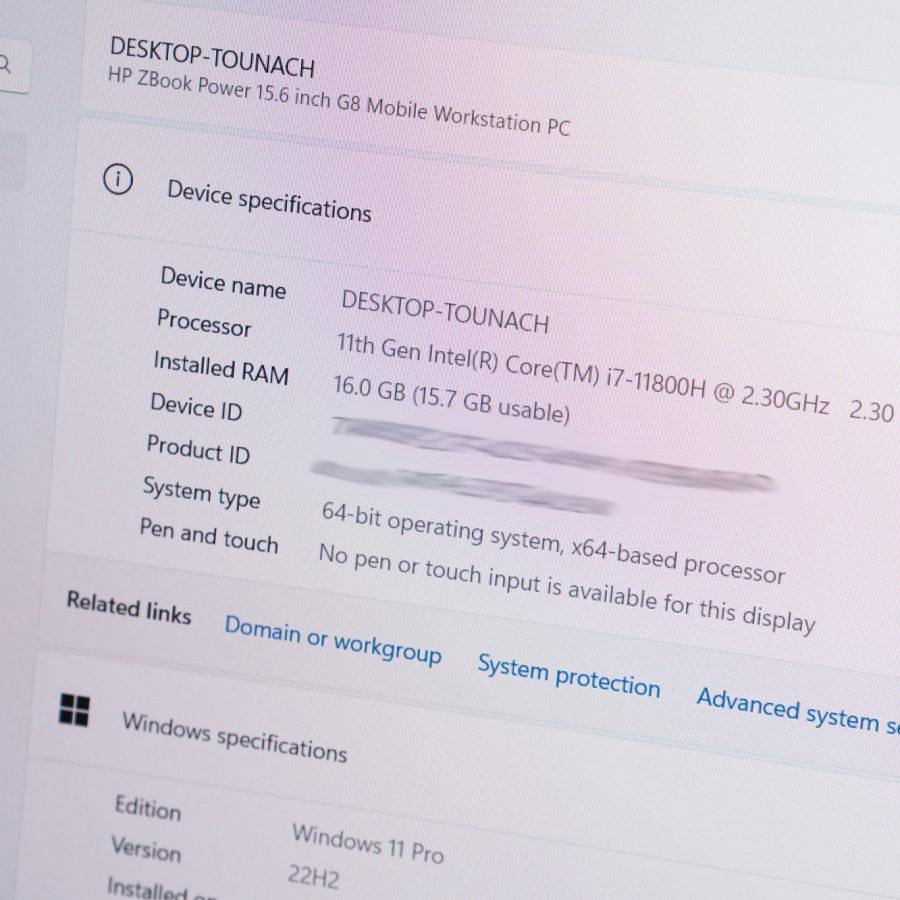Select the blurred Product ID value
Image resolution: width=900 pixels, height=900 pixels.
point(462,487)
